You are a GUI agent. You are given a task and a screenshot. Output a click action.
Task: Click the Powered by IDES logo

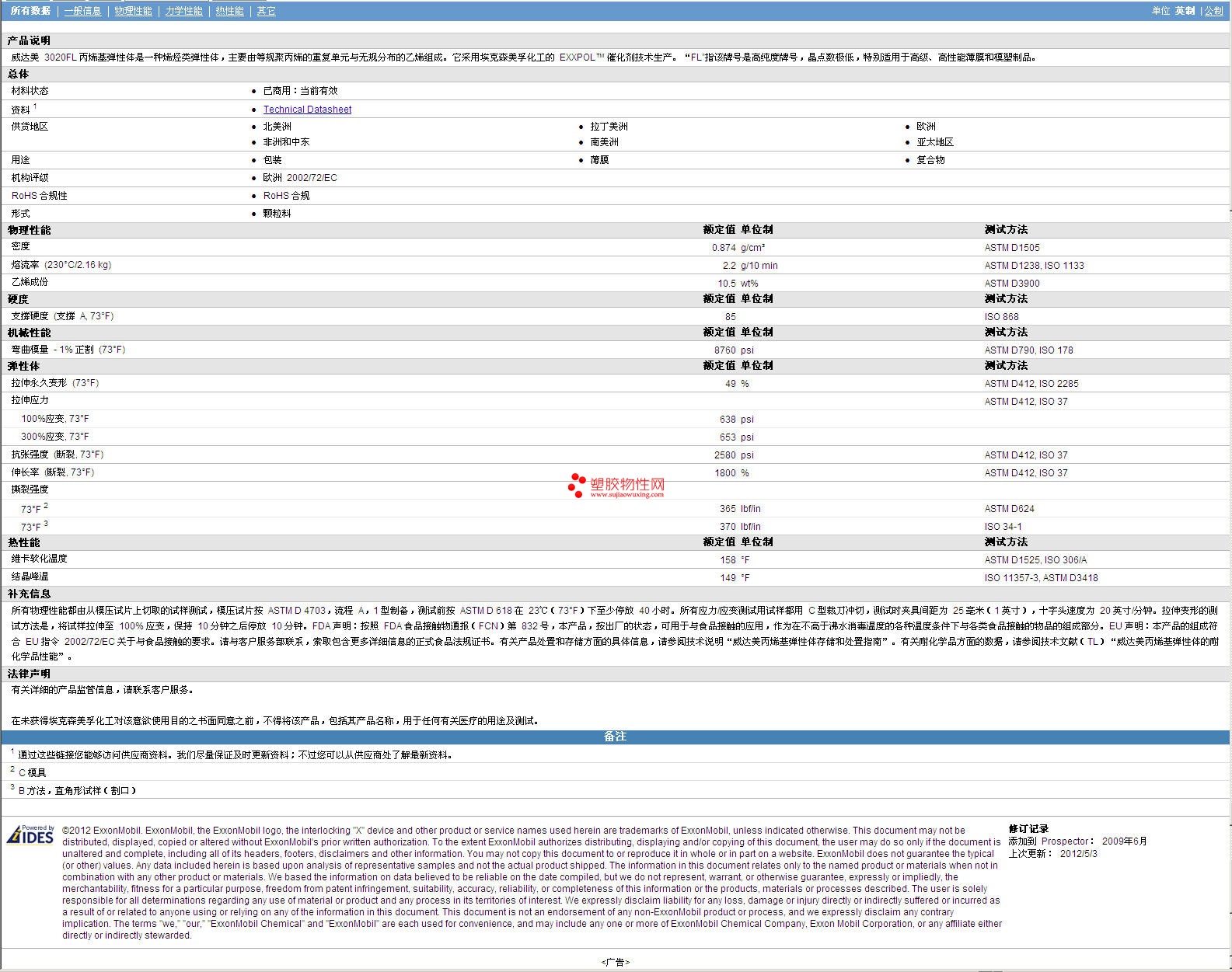coord(30,834)
